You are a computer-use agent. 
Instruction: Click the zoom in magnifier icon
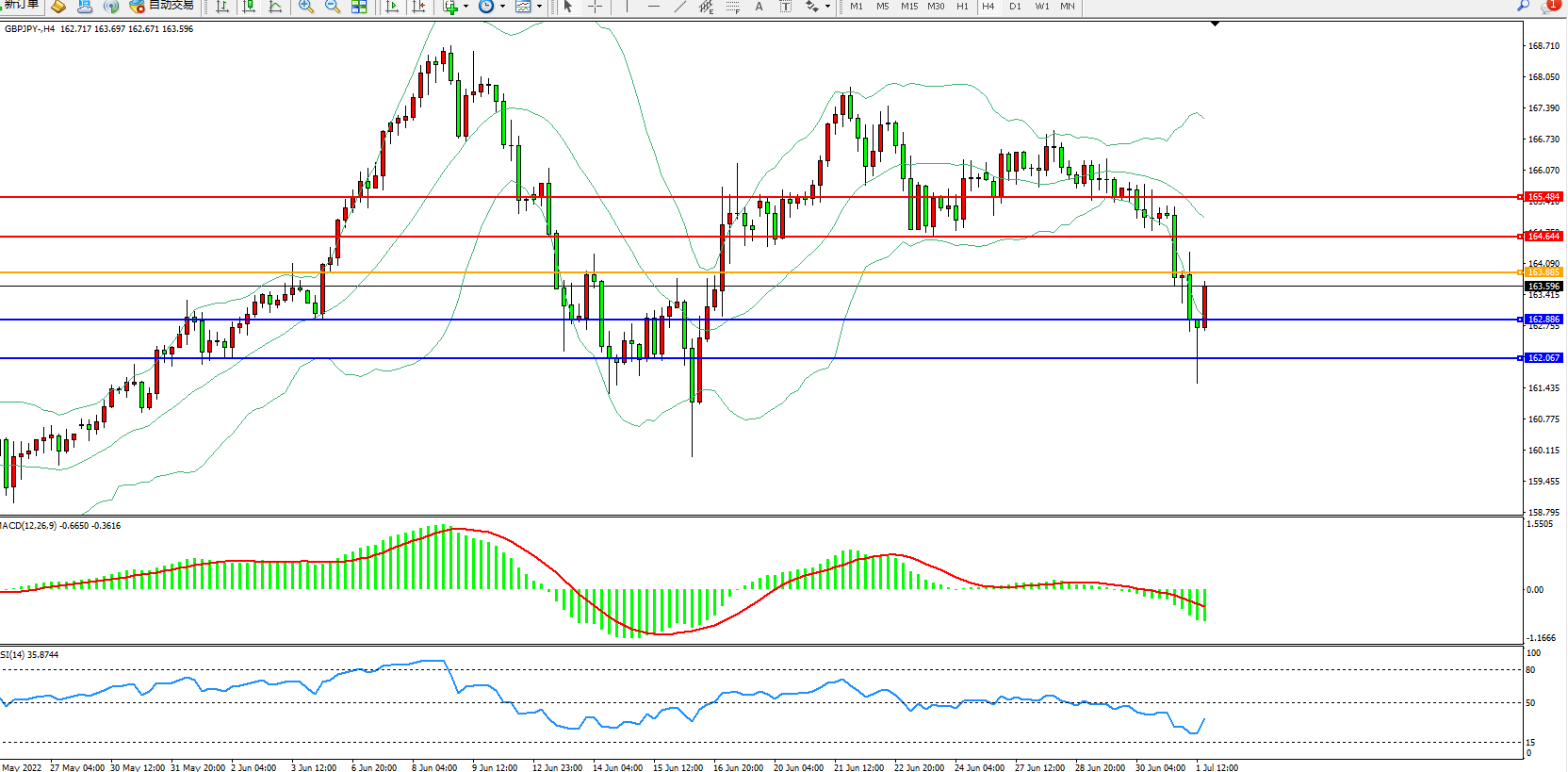(306, 7)
